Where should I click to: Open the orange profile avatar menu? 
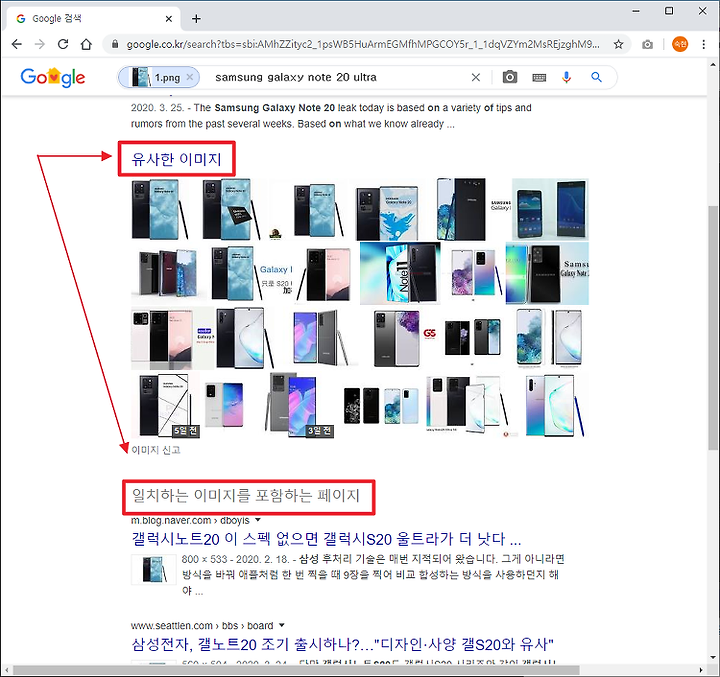[x=680, y=44]
